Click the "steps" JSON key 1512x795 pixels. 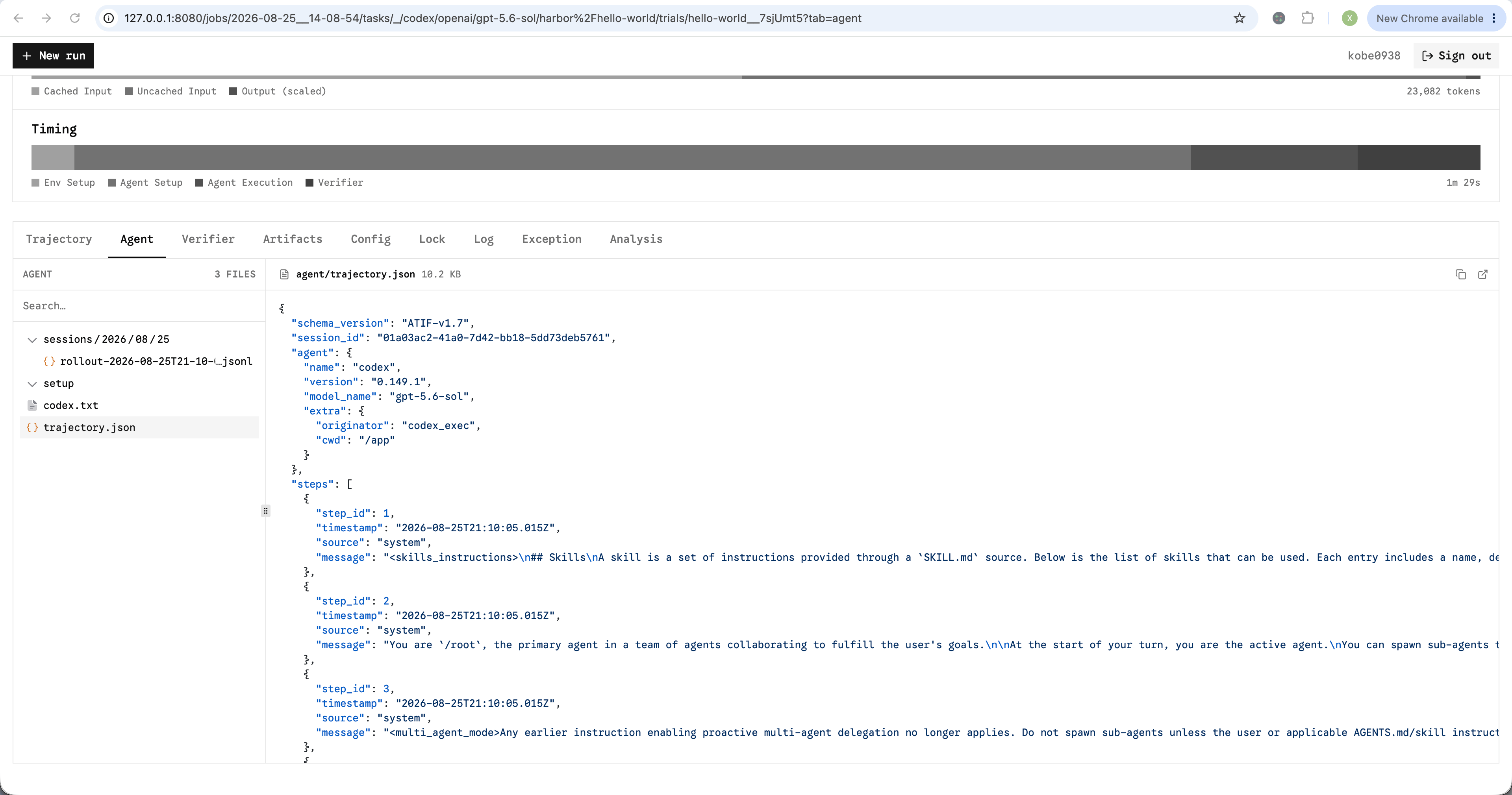313,484
